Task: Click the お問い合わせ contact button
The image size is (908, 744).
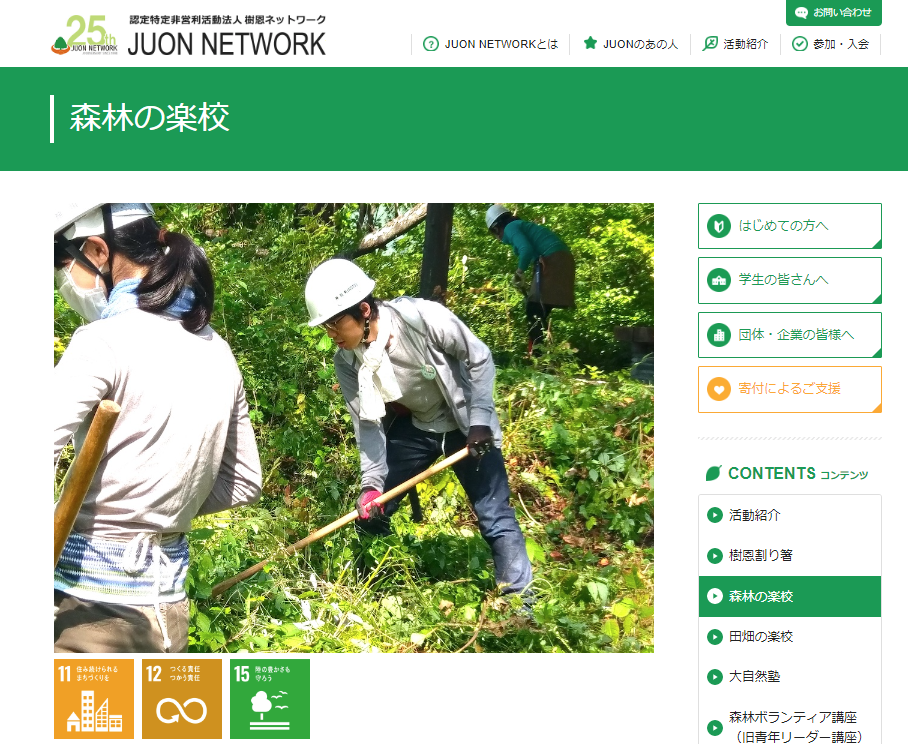Action: (x=833, y=13)
